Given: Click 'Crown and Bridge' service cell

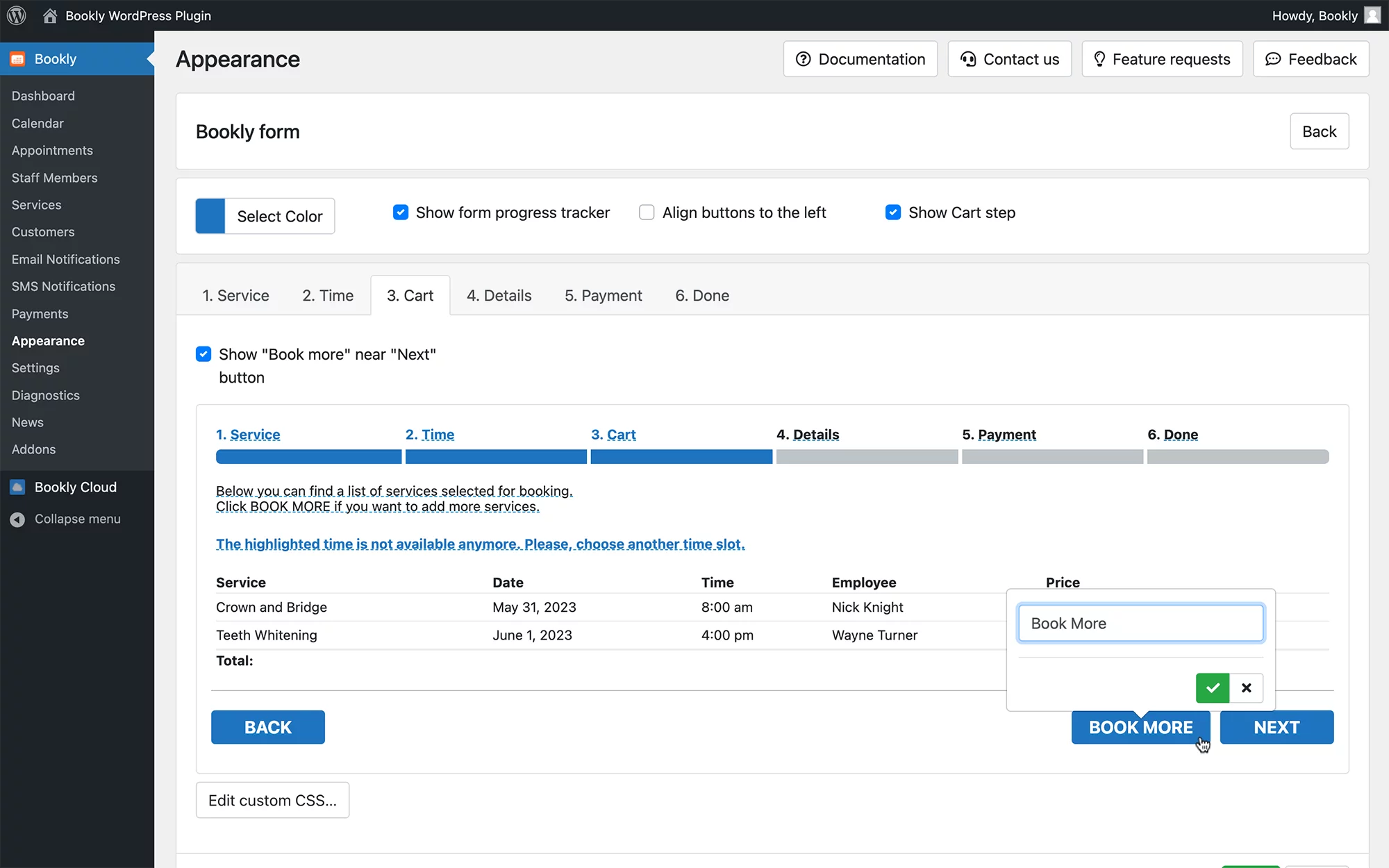Looking at the screenshot, I should (272, 608).
